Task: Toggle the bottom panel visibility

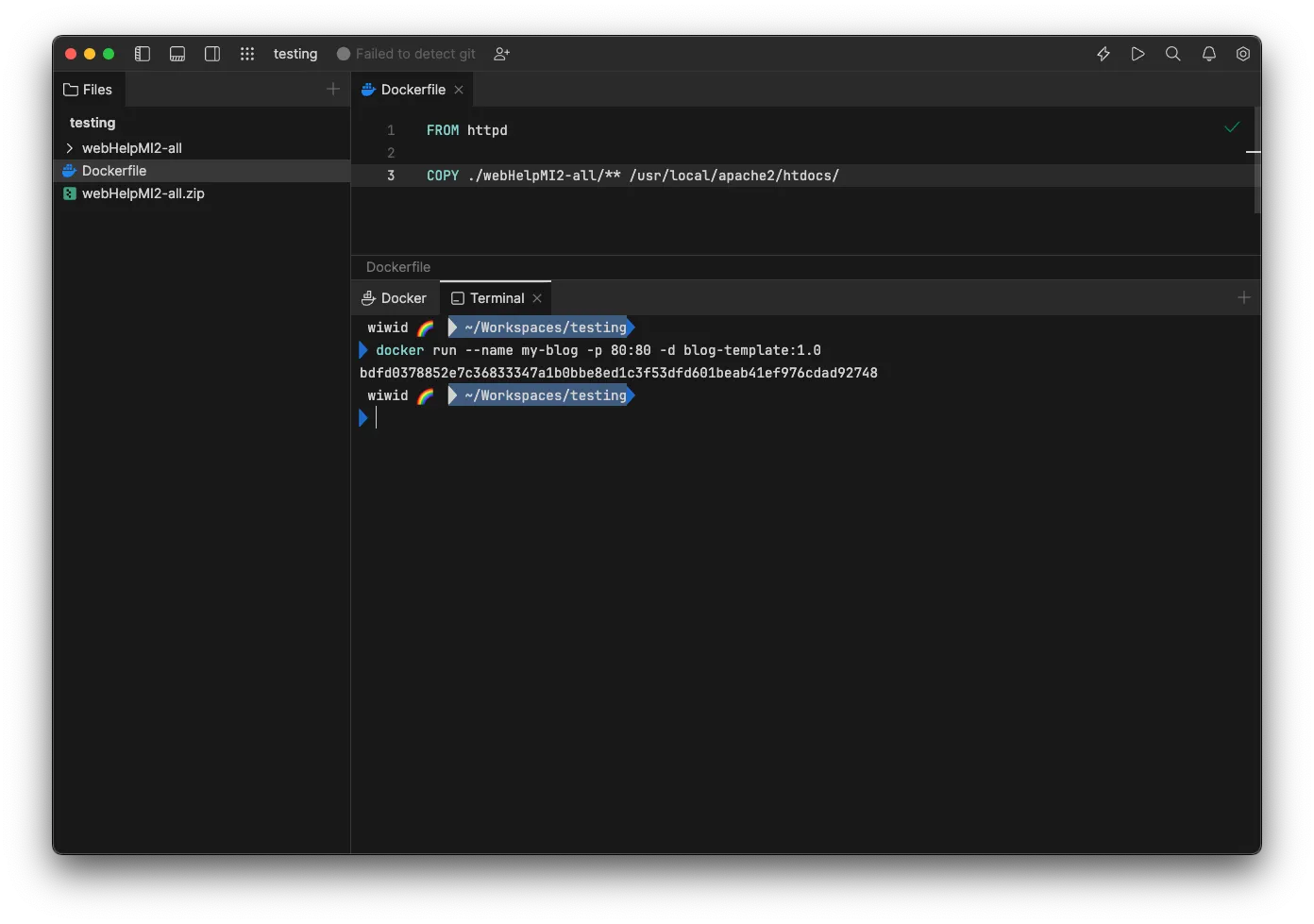Action: [177, 54]
